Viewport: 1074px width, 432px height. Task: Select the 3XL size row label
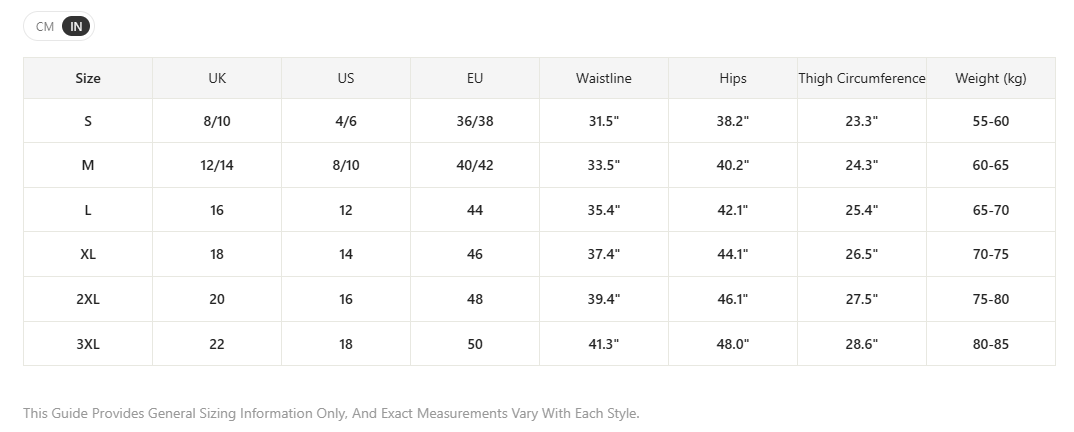88,344
